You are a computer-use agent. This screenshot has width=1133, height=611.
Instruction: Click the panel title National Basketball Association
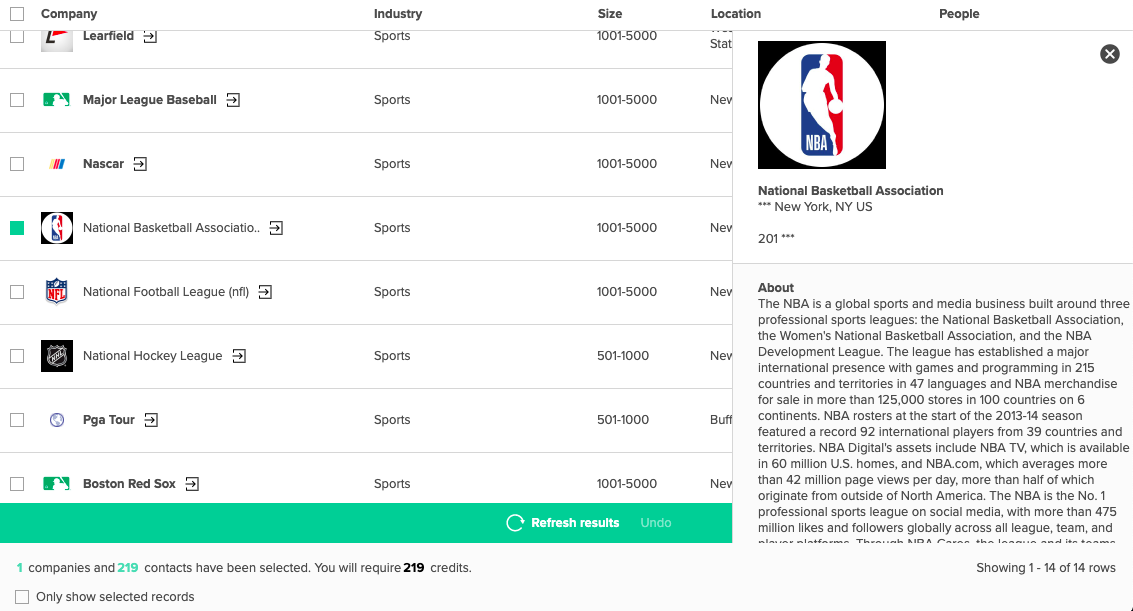tap(850, 191)
